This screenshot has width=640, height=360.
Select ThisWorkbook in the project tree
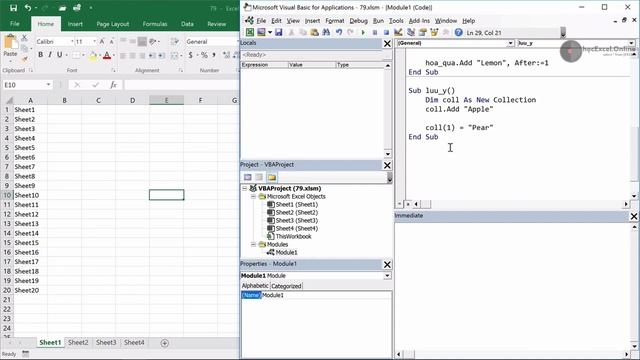coord(293,236)
